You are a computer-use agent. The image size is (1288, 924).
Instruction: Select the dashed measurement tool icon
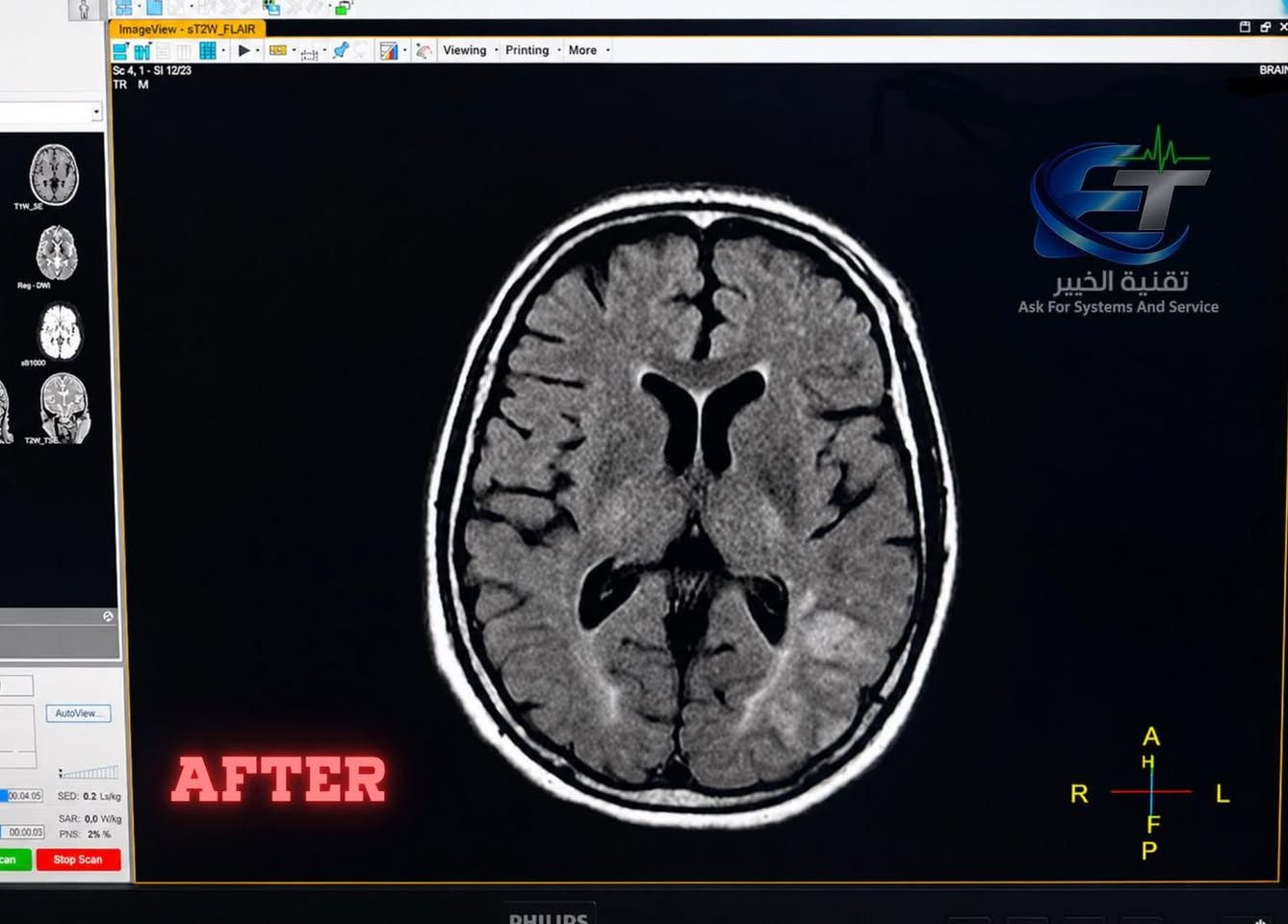[x=309, y=54]
